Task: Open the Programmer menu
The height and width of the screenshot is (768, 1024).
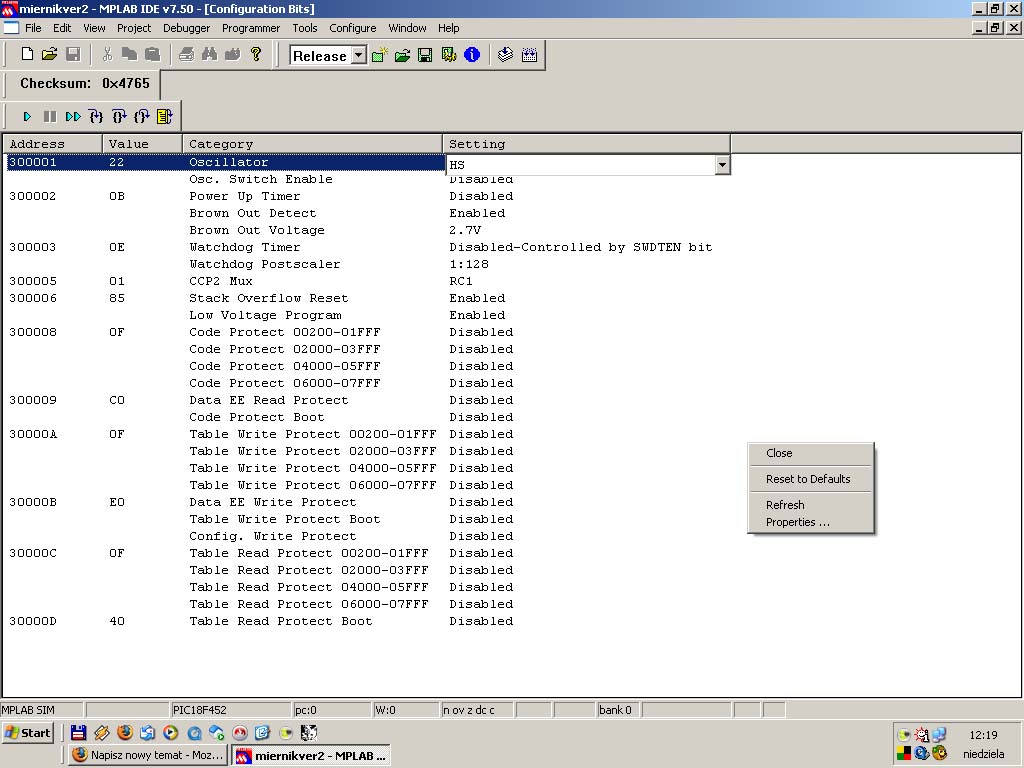Action: pyautogui.click(x=251, y=28)
